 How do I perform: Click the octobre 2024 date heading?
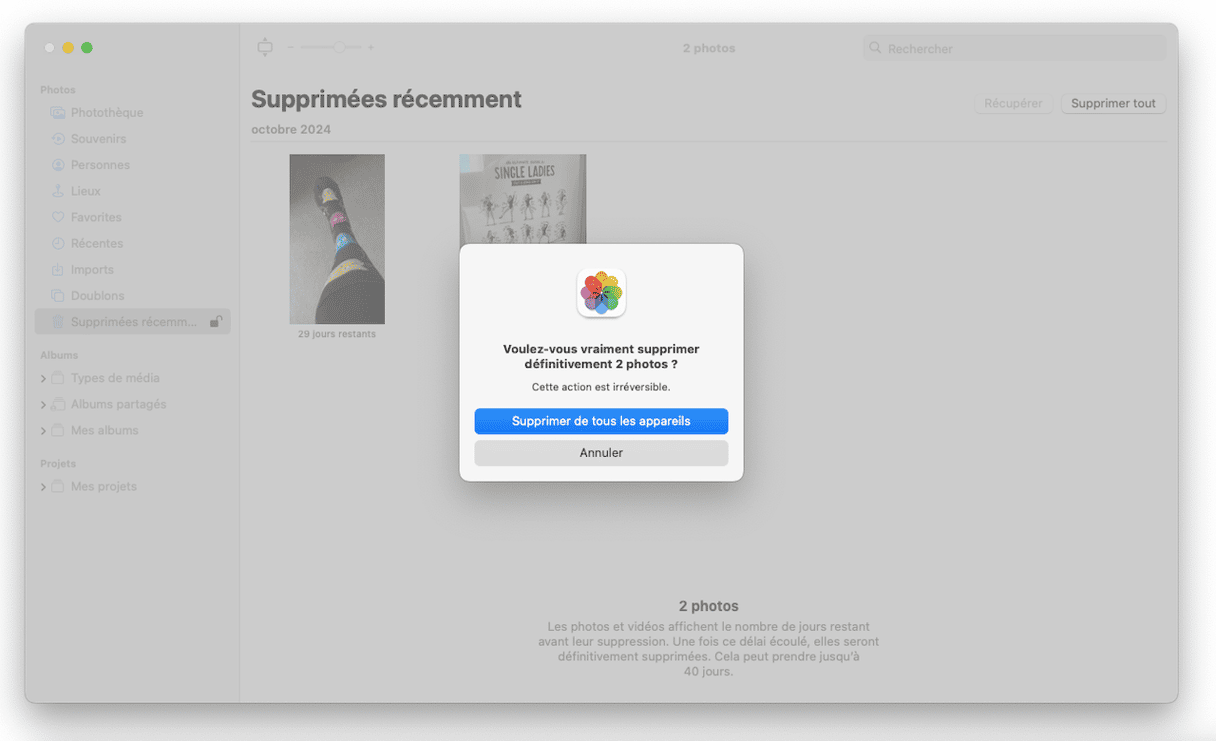coord(291,130)
